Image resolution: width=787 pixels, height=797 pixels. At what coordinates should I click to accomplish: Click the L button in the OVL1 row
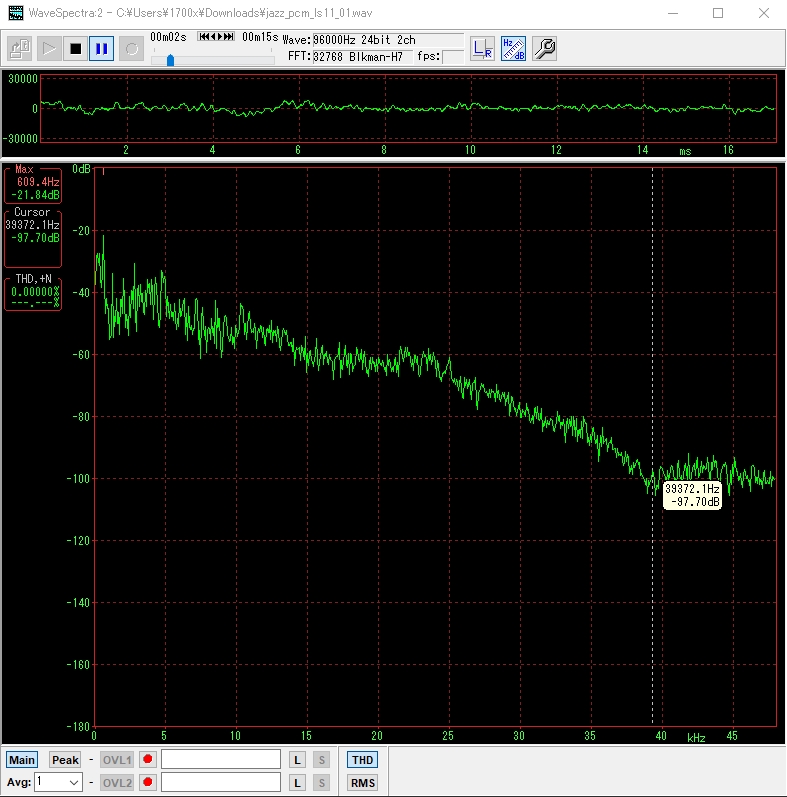coord(298,760)
